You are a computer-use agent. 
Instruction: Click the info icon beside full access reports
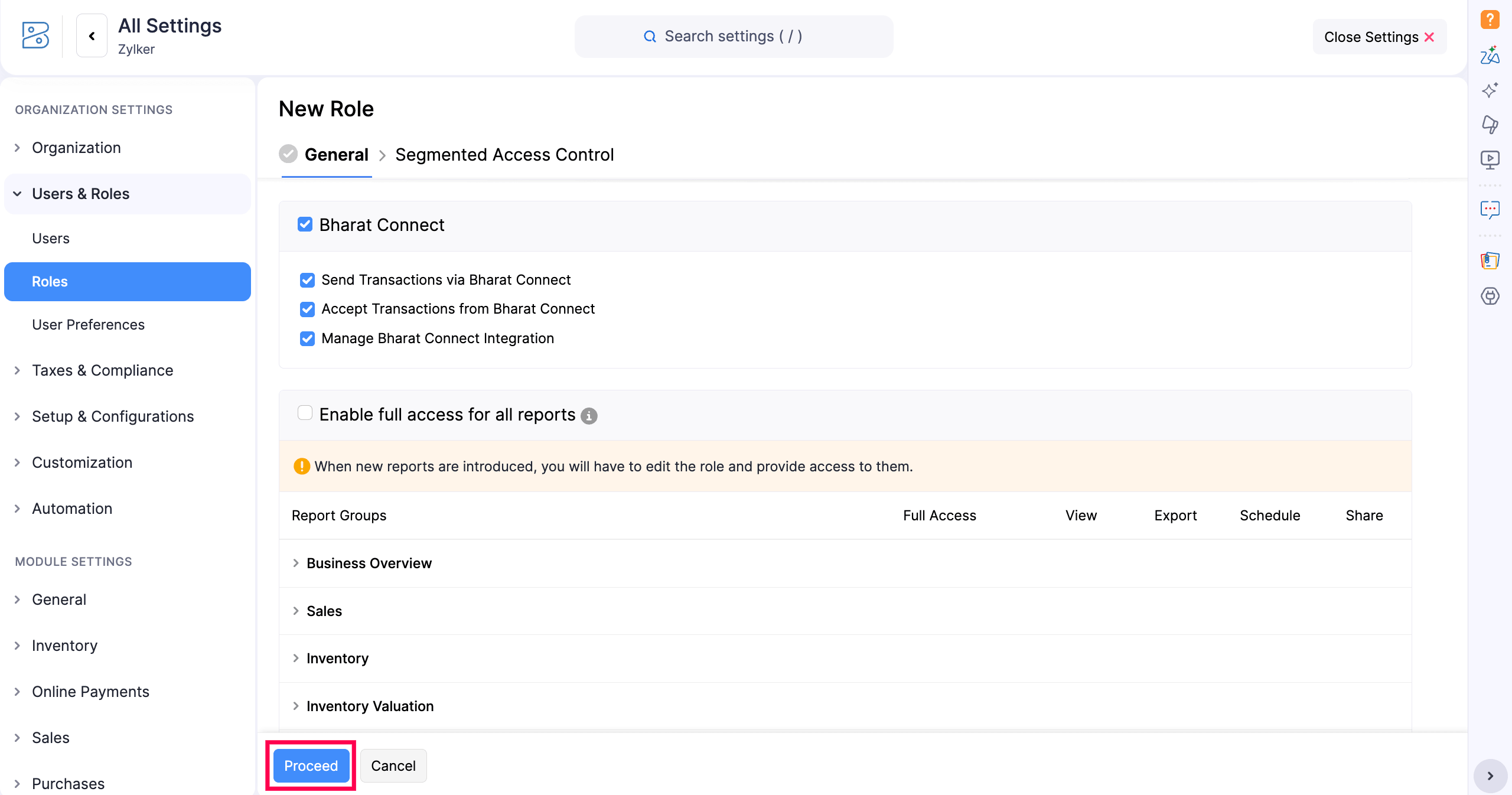coord(589,416)
